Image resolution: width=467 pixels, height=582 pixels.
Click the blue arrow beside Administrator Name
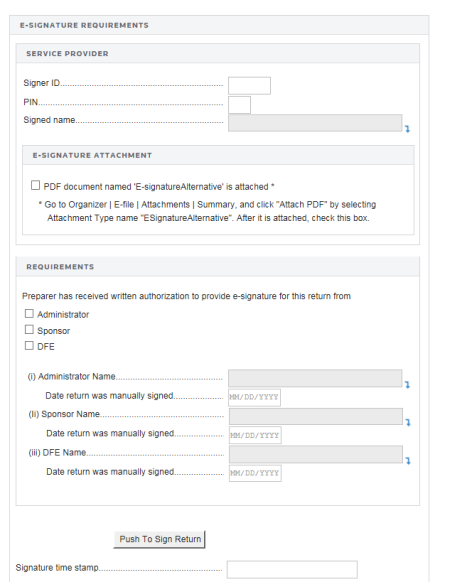[407, 385]
